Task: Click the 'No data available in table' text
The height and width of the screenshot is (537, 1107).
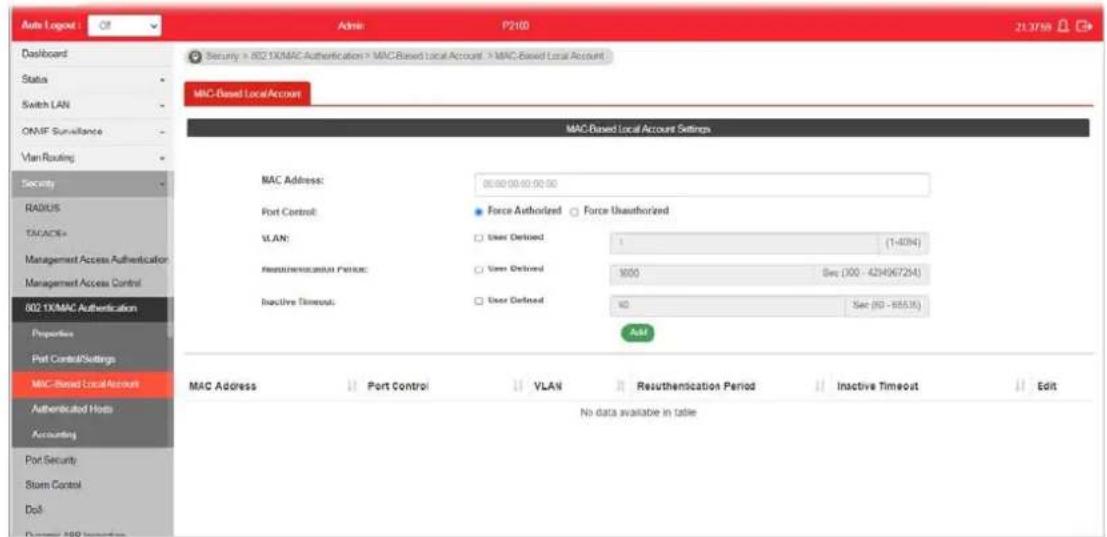Action: click(x=639, y=413)
